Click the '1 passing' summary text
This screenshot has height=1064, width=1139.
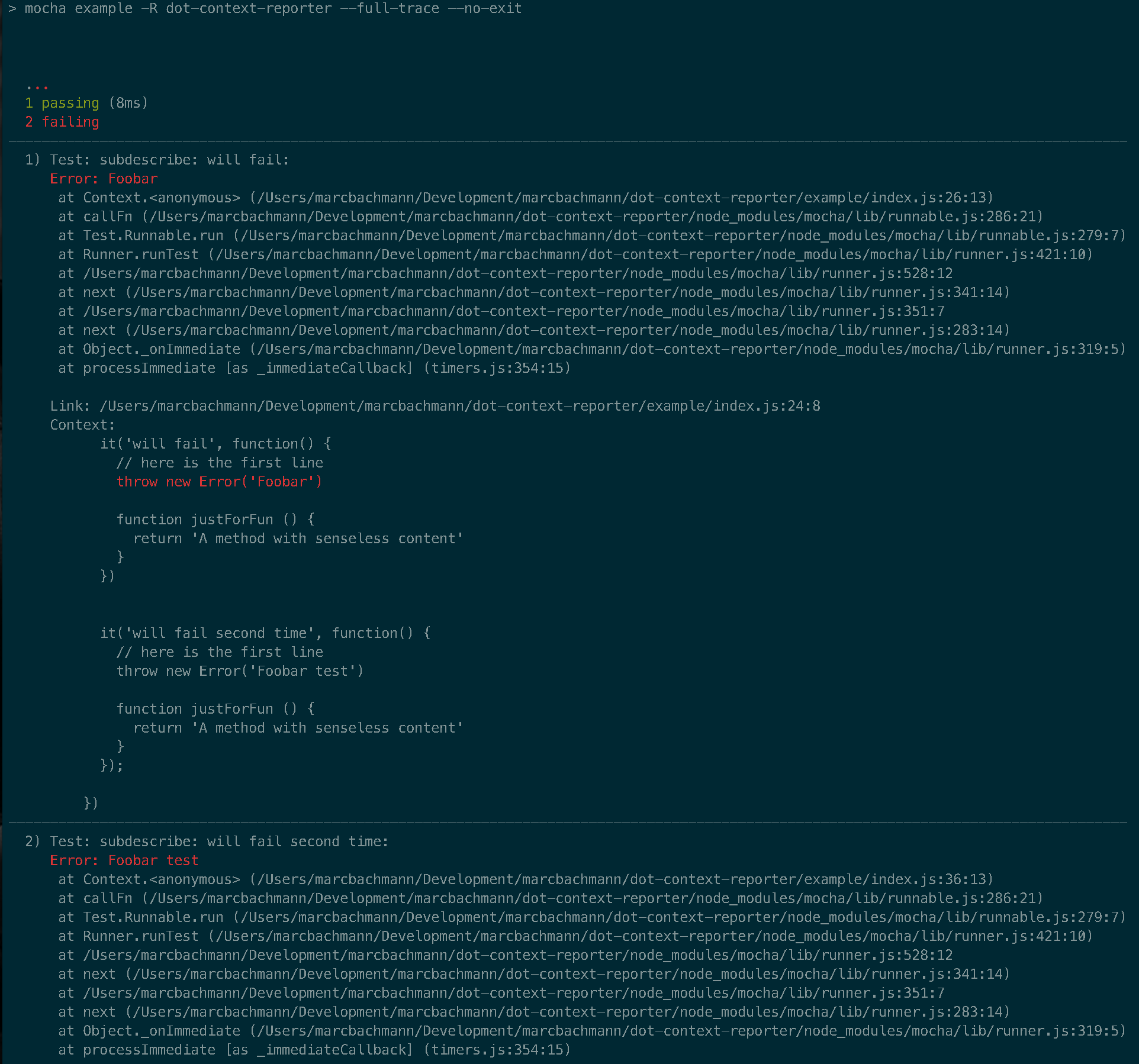pyautogui.click(x=62, y=103)
